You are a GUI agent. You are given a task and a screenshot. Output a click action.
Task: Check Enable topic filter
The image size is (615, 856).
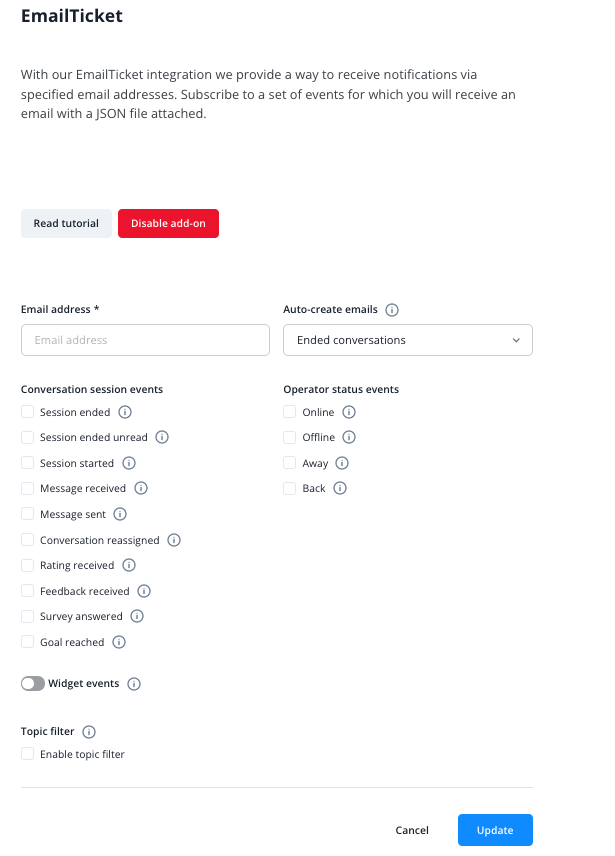(28, 754)
